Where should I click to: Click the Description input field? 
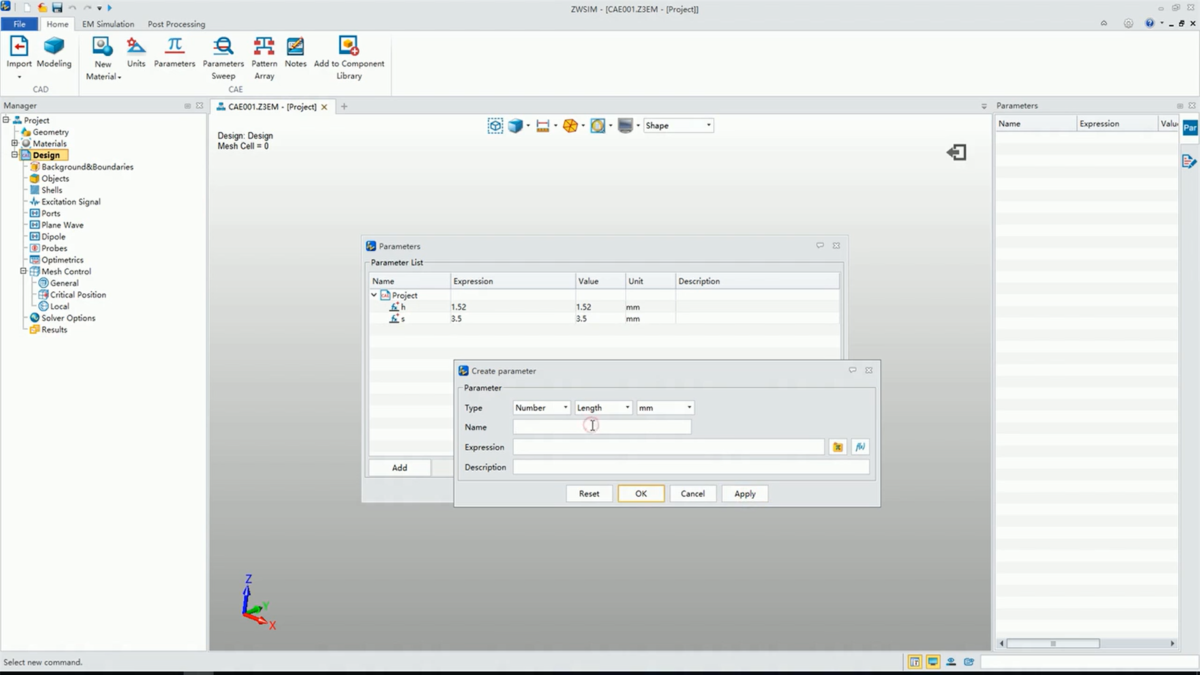pyautogui.click(x=691, y=467)
